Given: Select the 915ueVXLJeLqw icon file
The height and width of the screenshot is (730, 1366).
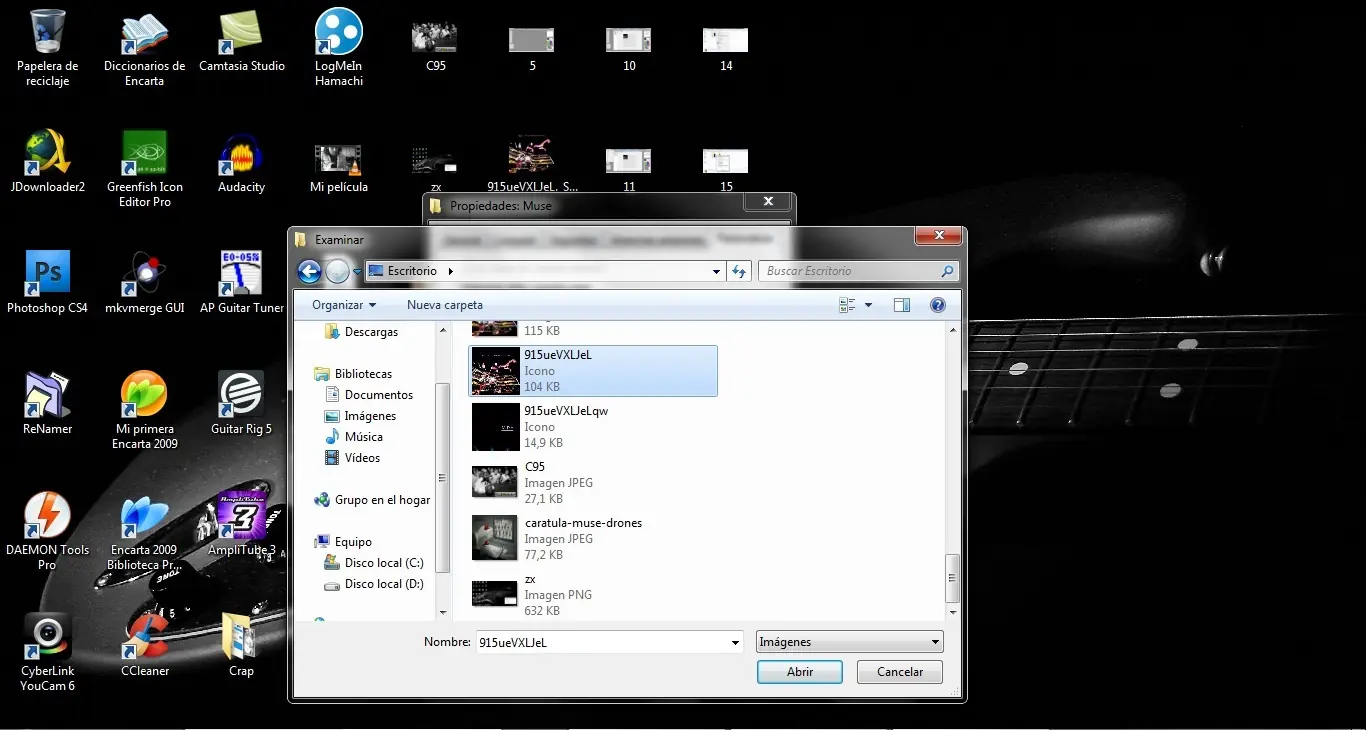Looking at the screenshot, I should click(593, 427).
